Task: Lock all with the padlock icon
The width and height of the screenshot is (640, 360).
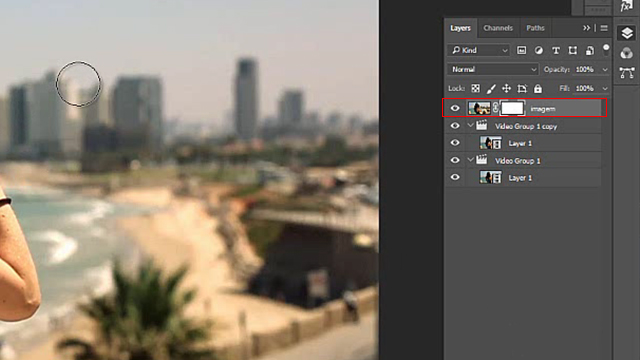Action: tap(538, 89)
